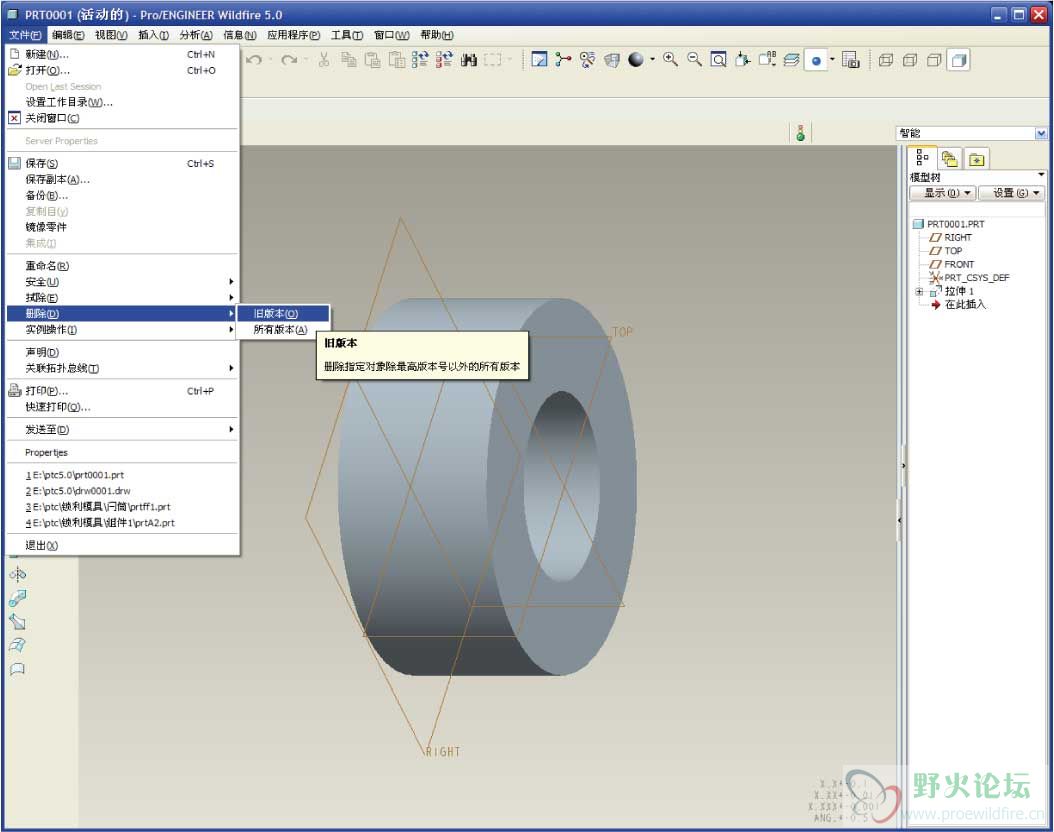Open the Find binoculars tool
This screenshot has width=1054, height=832.
469,60
